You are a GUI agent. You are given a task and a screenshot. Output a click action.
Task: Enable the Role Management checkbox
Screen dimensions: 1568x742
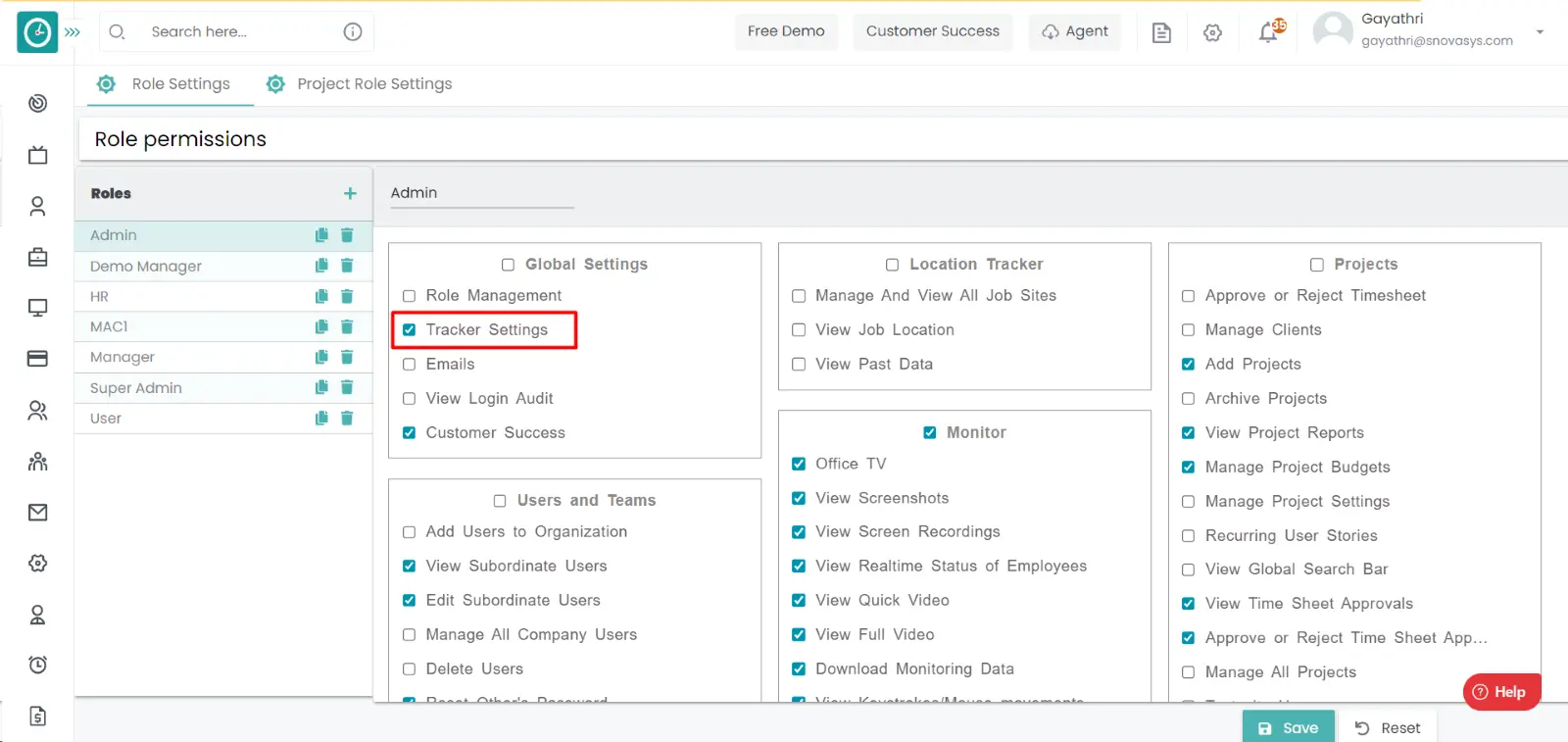pos(410,296)
